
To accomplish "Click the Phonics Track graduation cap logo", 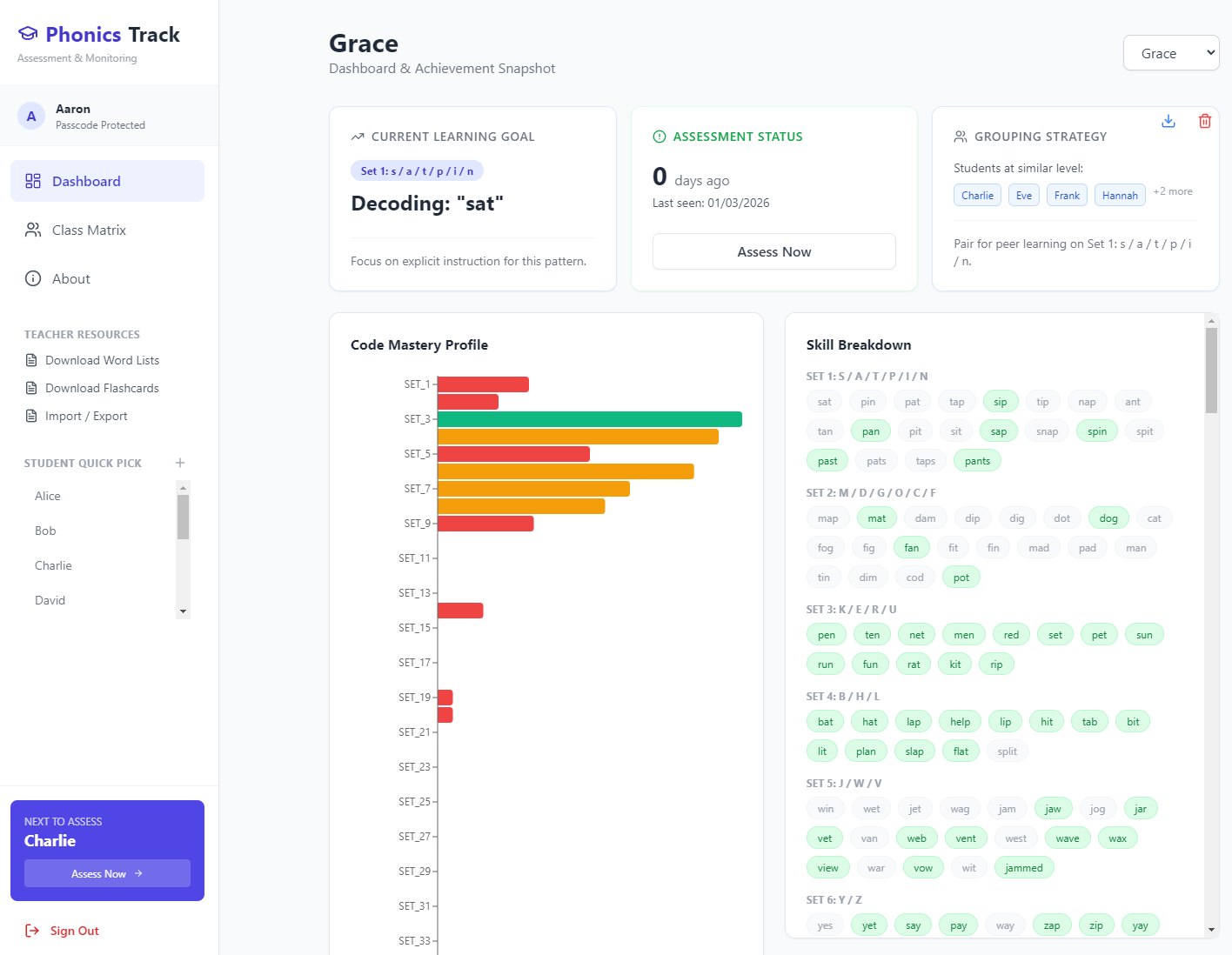I will [28, 34].
